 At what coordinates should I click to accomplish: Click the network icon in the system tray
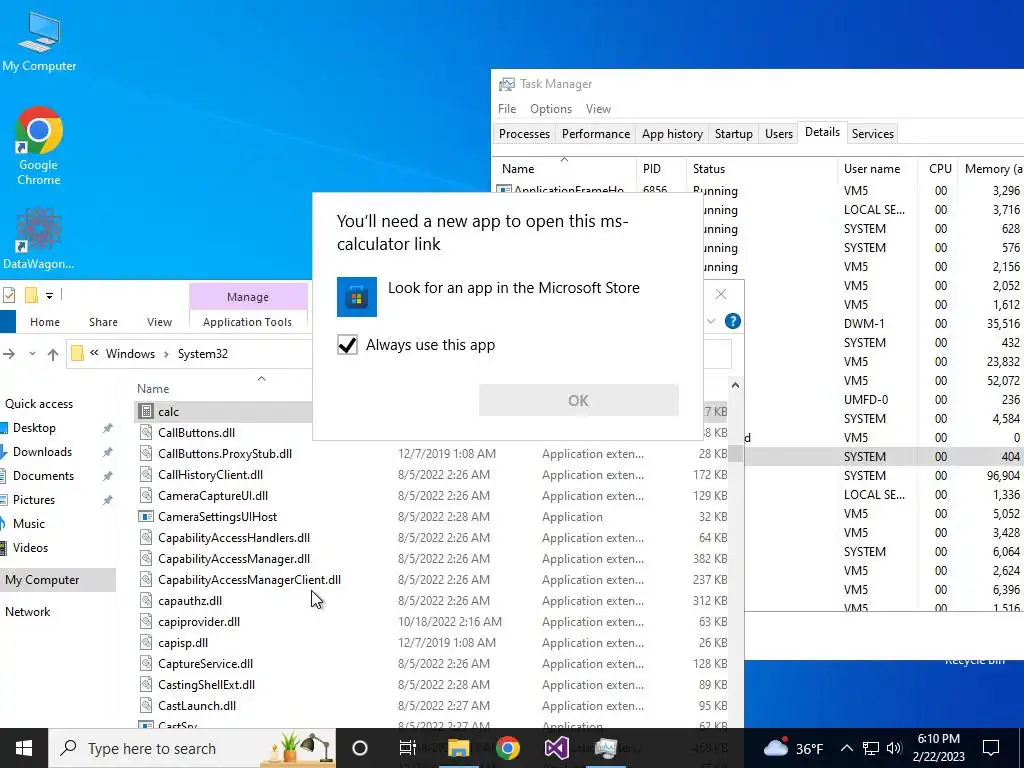[x=871, y=748]
